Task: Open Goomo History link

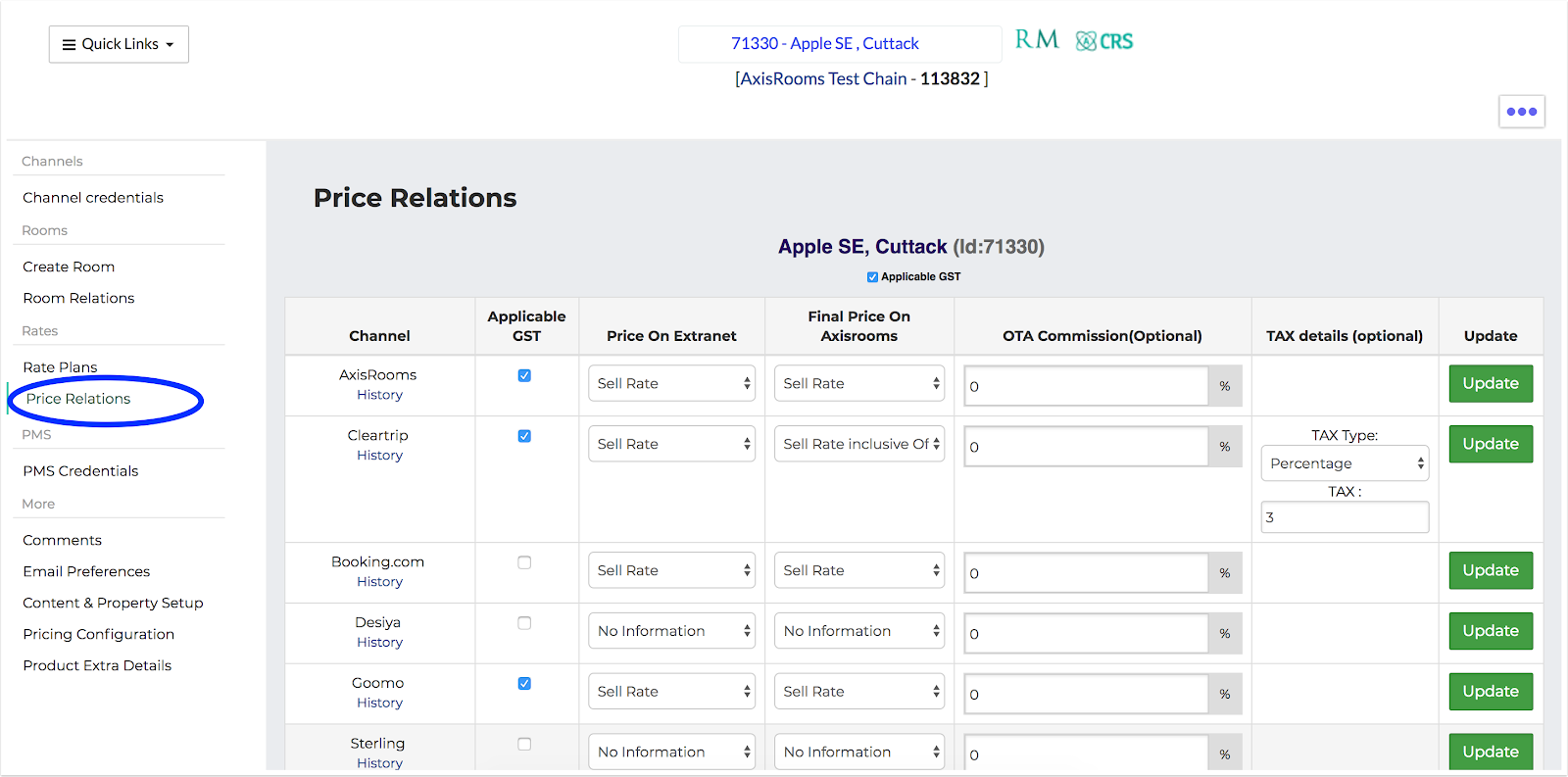Action: [379, 704]
